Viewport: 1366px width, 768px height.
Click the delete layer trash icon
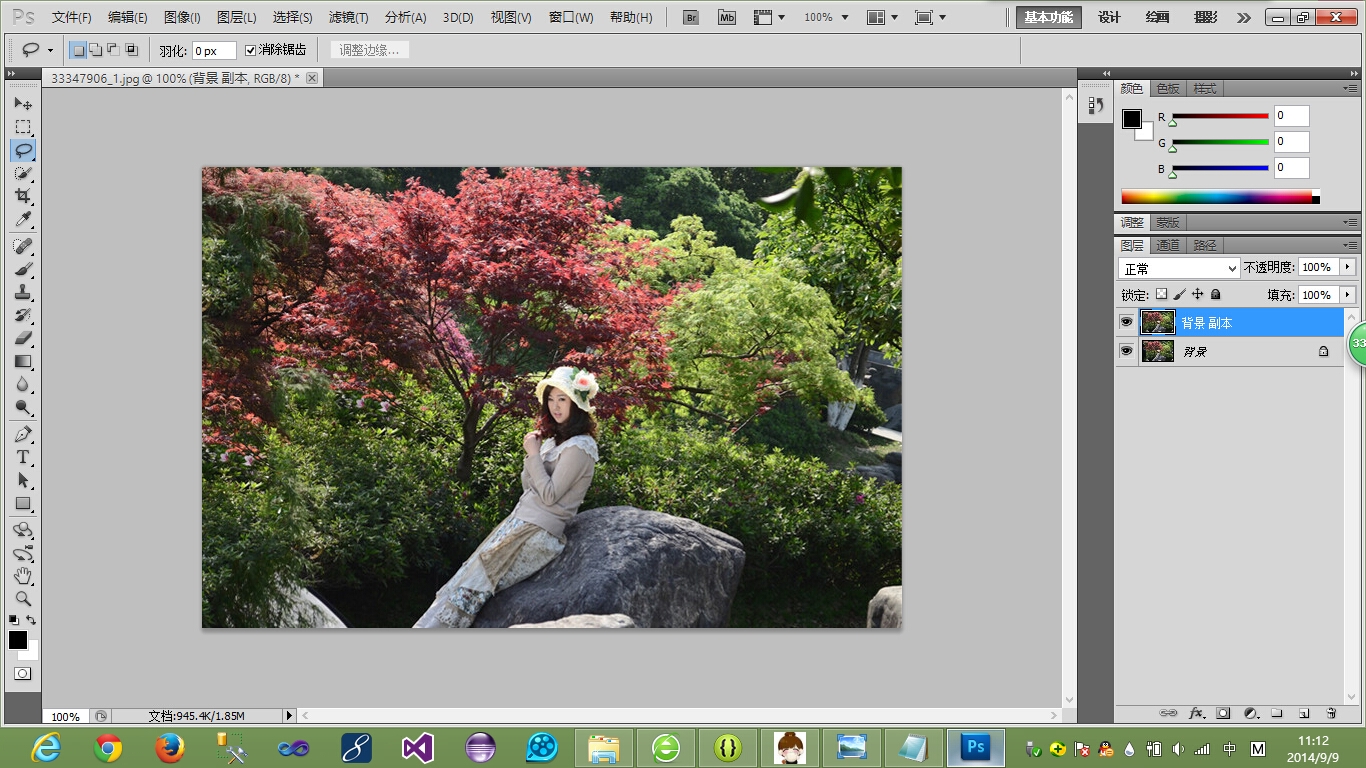(x=1331, y=713)
